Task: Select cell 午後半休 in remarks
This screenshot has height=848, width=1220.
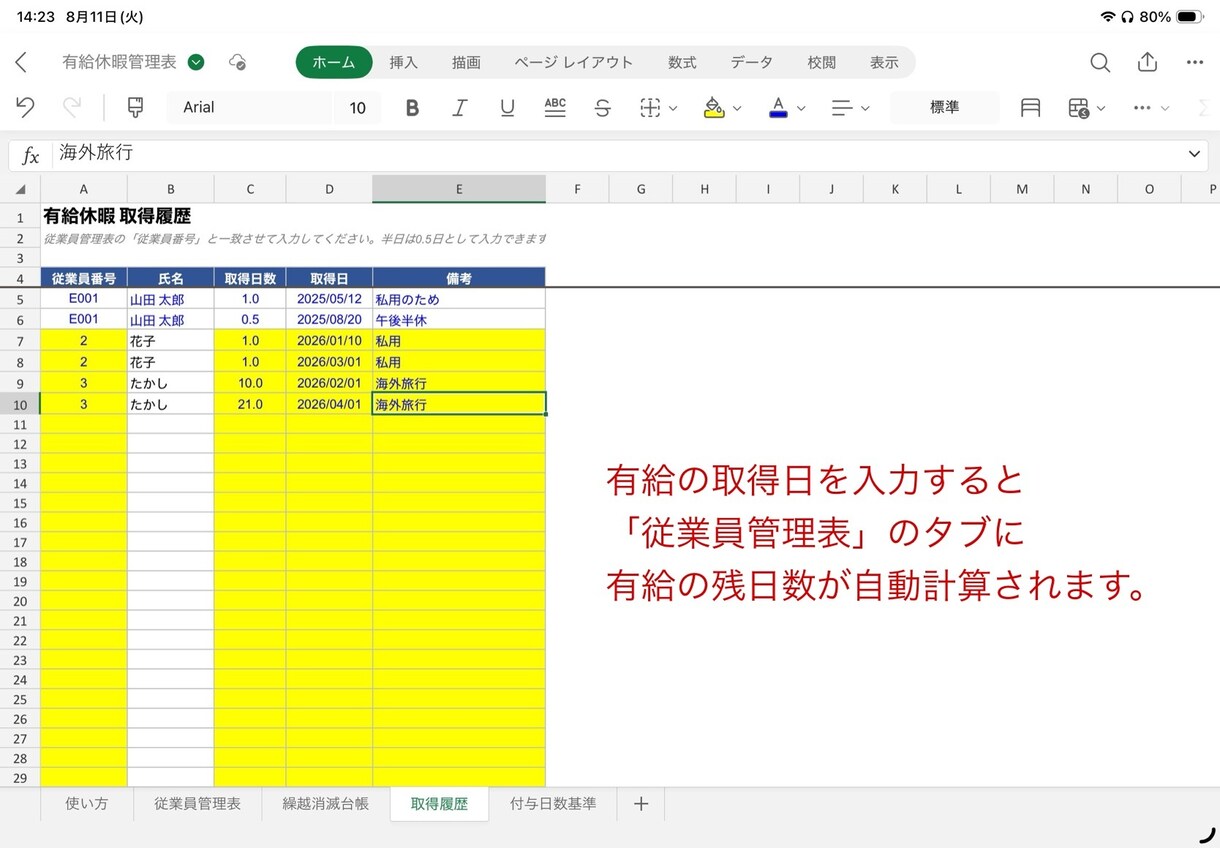Action: pos(459,320)
